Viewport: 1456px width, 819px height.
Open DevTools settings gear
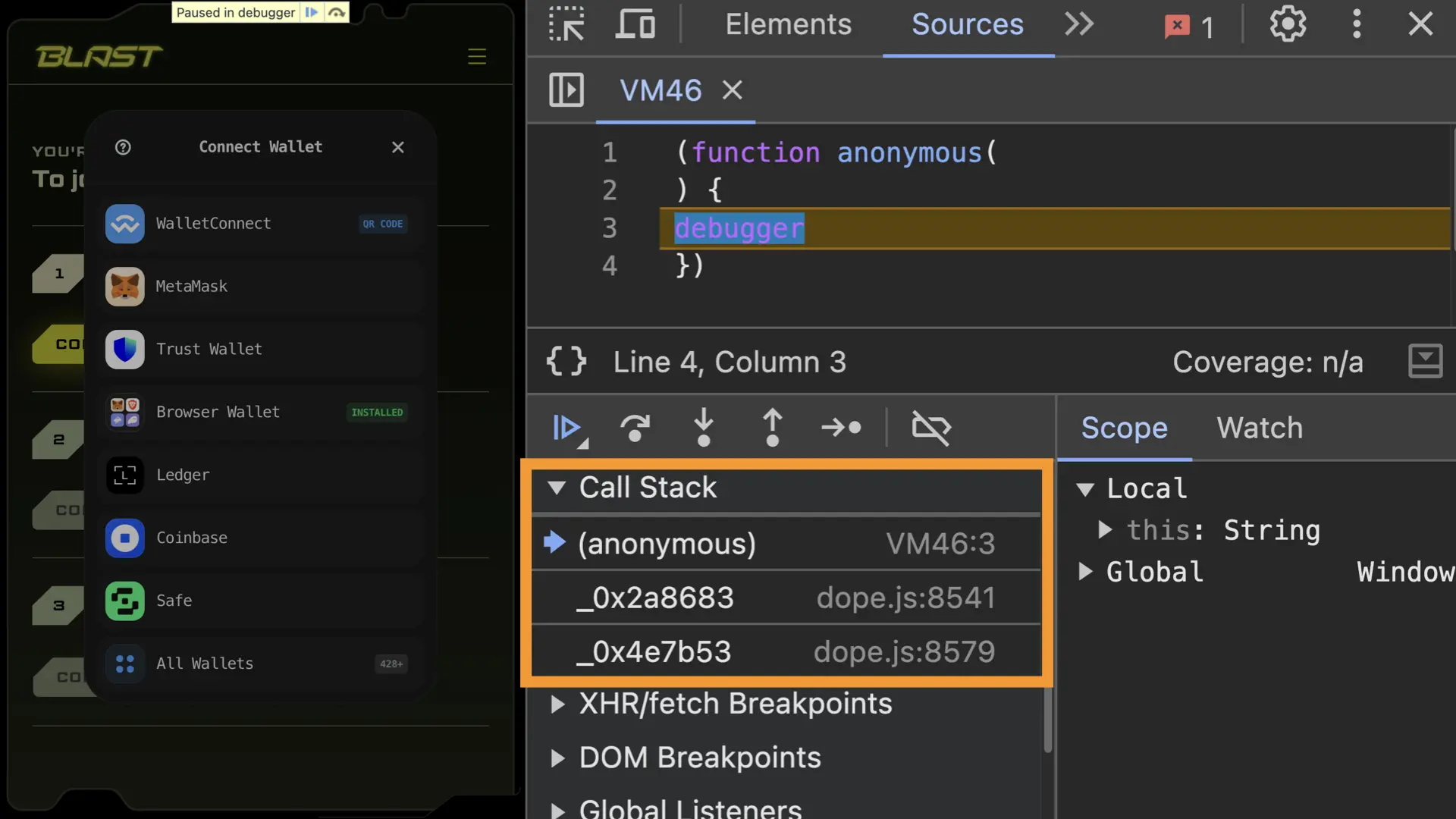[1288, 24]
